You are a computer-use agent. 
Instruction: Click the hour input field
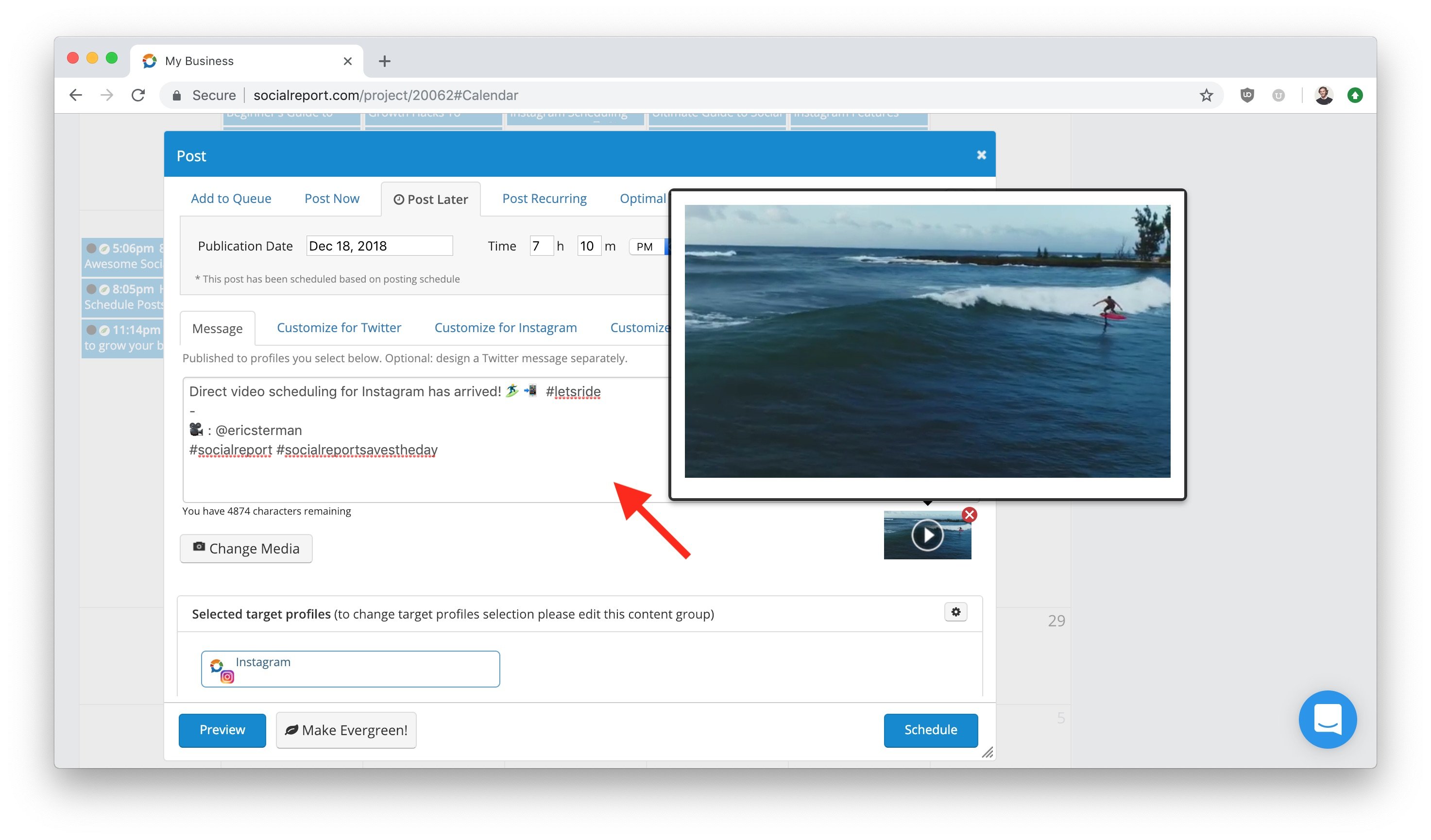(x=541, y=246)
